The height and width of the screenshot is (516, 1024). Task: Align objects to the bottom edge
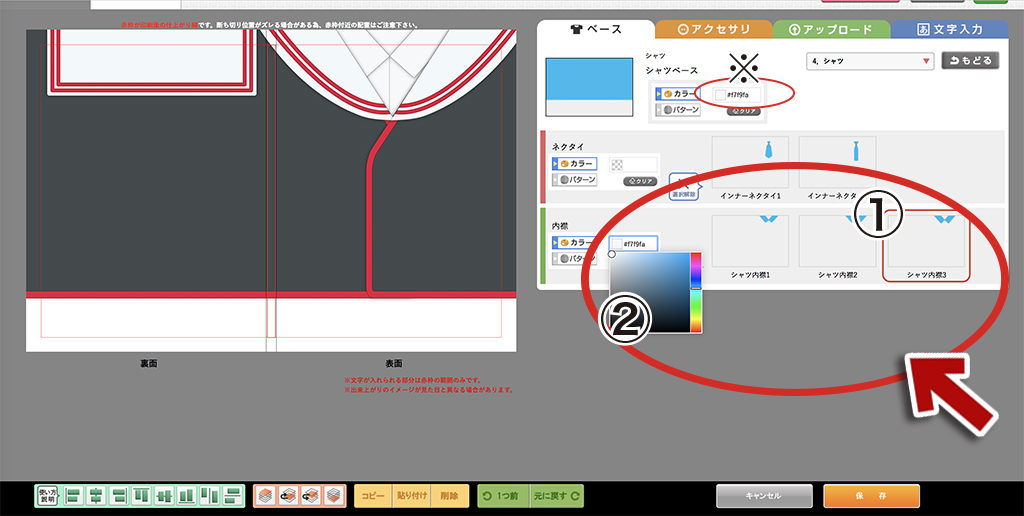[x=187, y=495]
